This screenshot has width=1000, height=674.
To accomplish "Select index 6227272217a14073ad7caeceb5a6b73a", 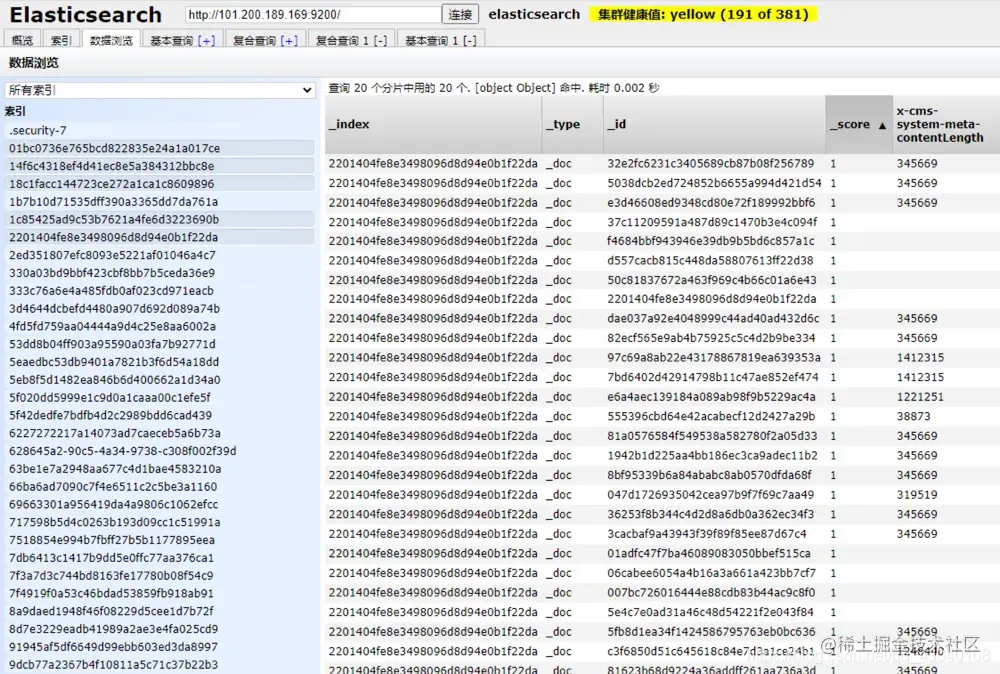I will point(159,434).
